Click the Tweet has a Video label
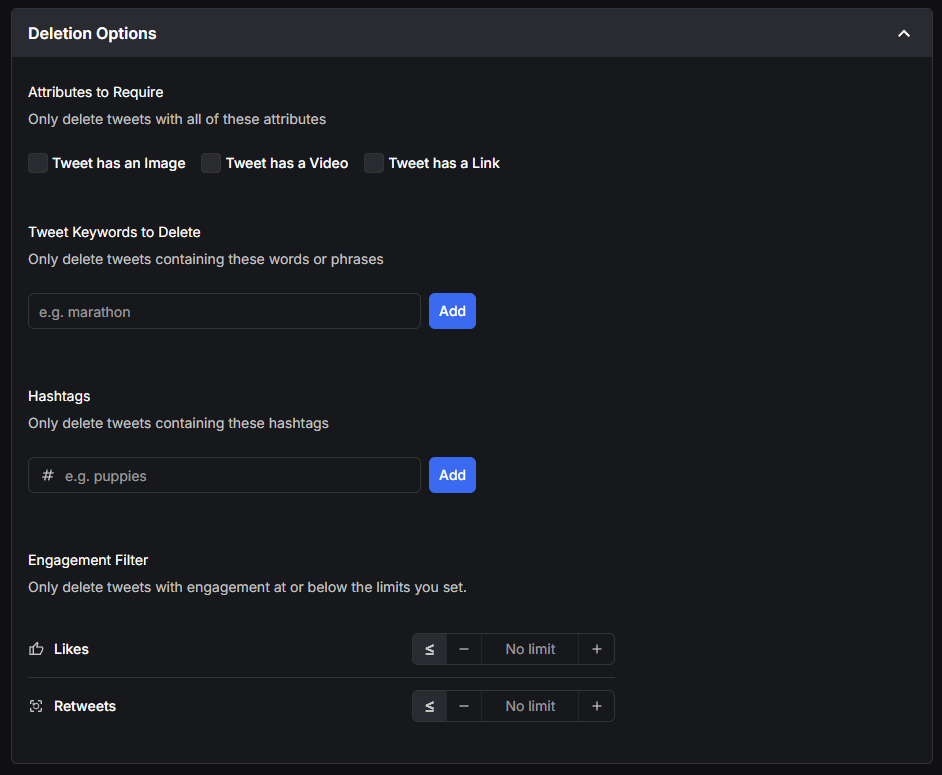The width and height of the screenshot is (942, 775). click(287, 163)
